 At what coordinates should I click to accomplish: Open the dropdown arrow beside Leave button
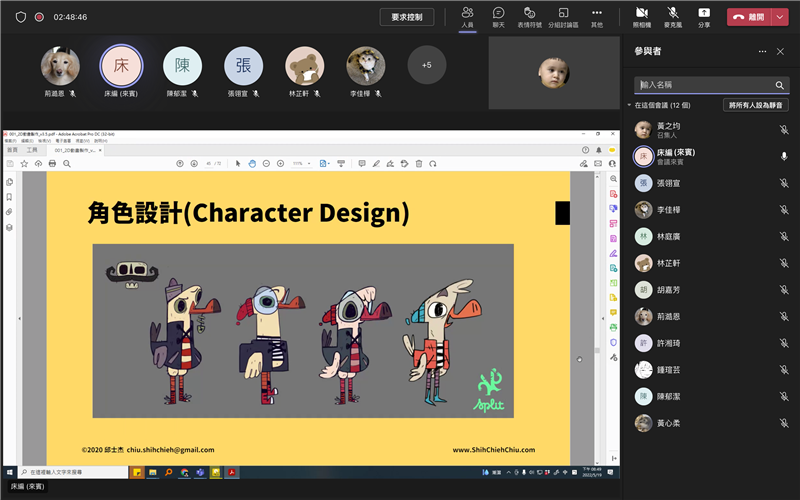[x=780, y=17]
